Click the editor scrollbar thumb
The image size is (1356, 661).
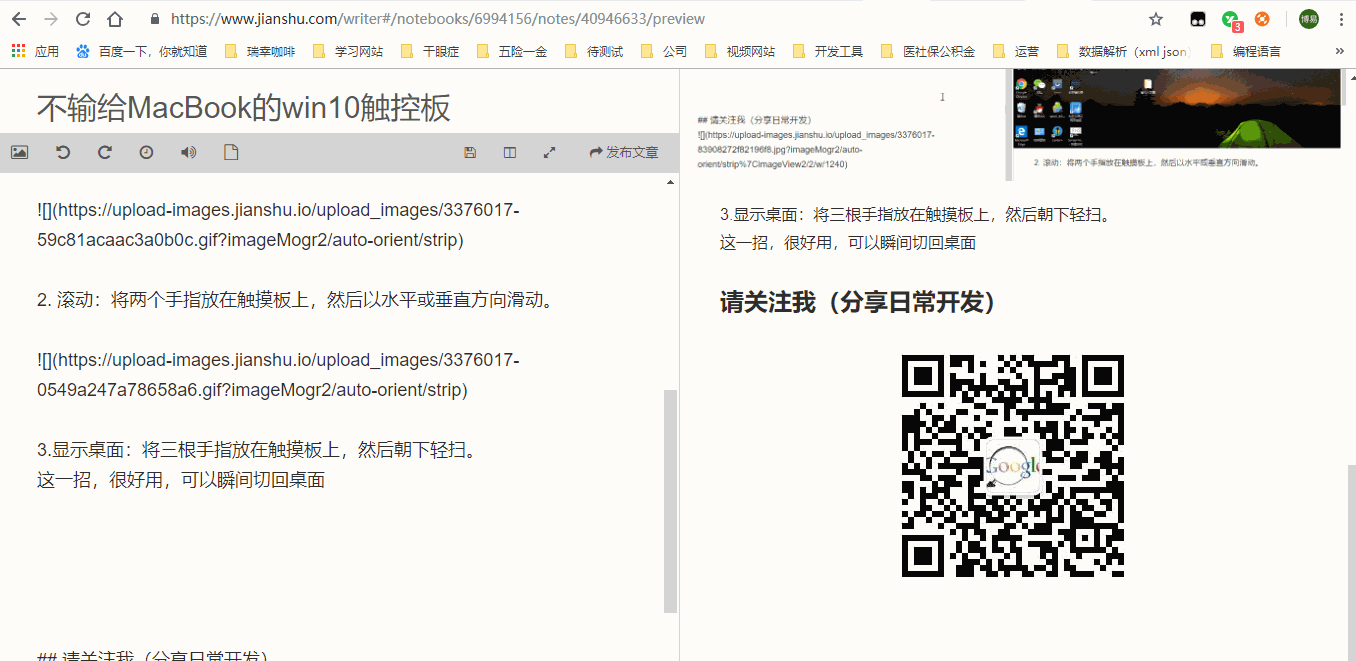670,500
